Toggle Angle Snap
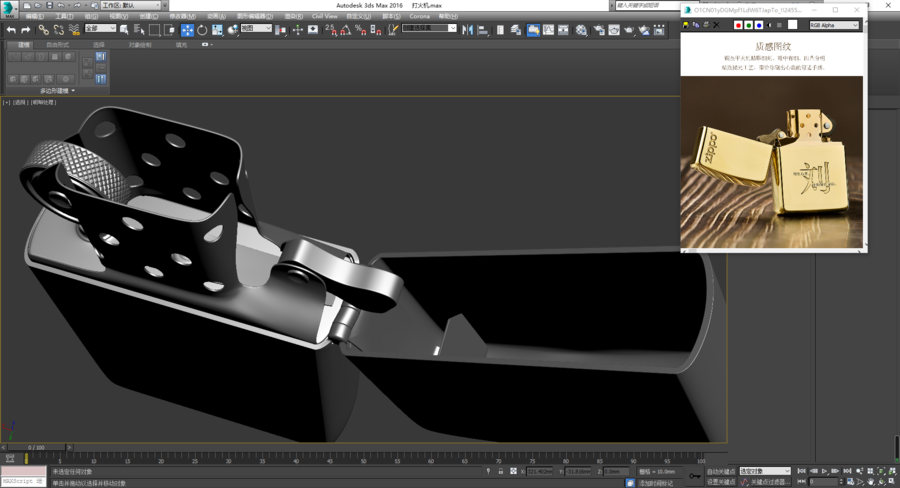 346,30
